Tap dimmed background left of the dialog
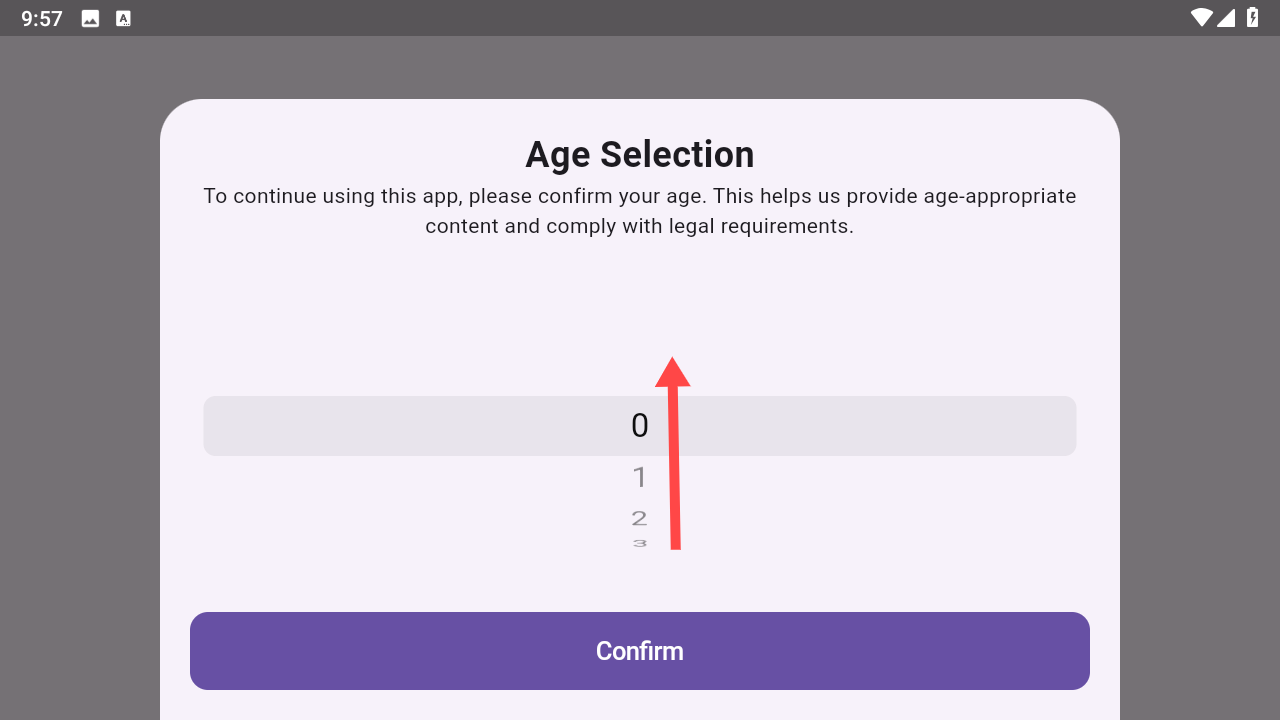 pos(80,380)
